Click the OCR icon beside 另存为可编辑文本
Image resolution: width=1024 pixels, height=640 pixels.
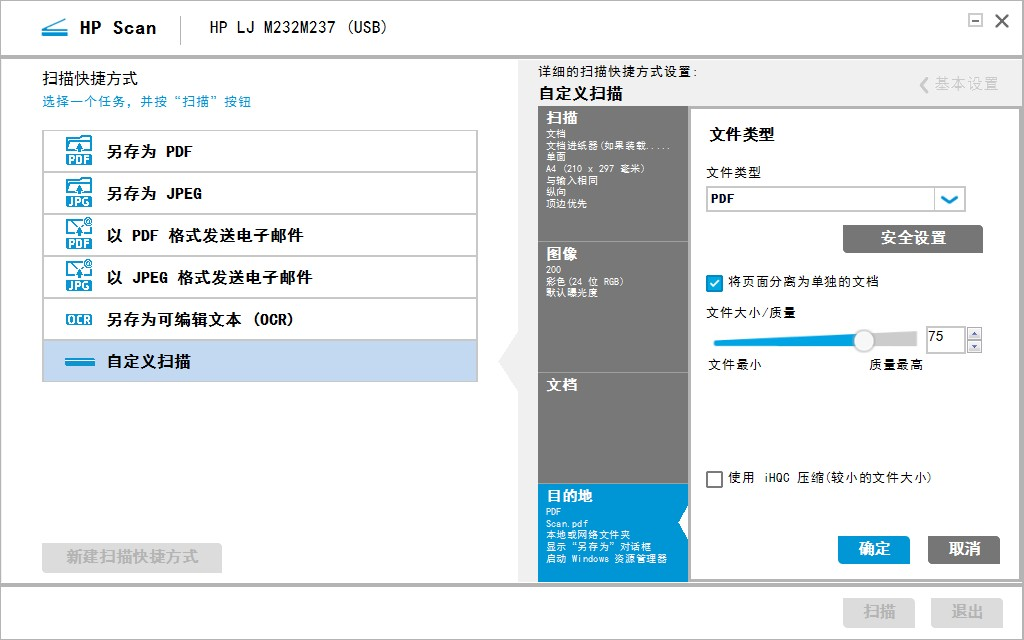pyautogui.click(x=79, y=319)
